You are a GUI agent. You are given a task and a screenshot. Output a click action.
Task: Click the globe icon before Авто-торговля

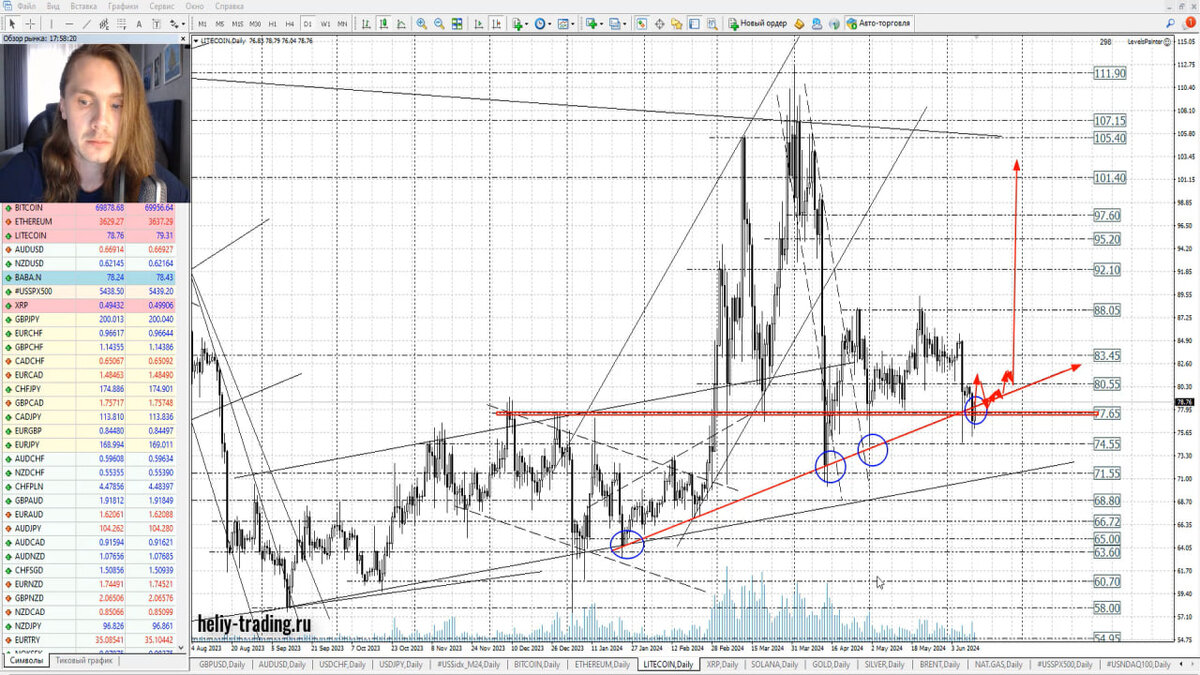coord(834,23)
